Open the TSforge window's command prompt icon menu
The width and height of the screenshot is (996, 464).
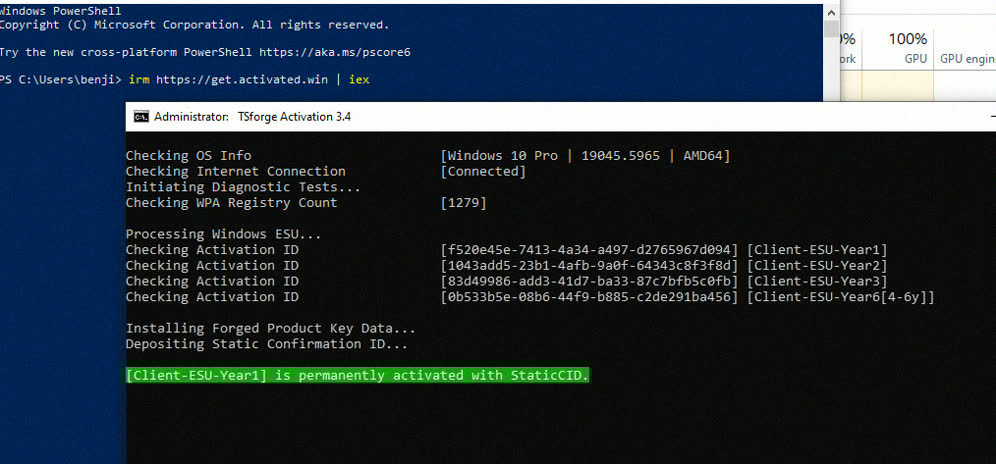point(141,117)
